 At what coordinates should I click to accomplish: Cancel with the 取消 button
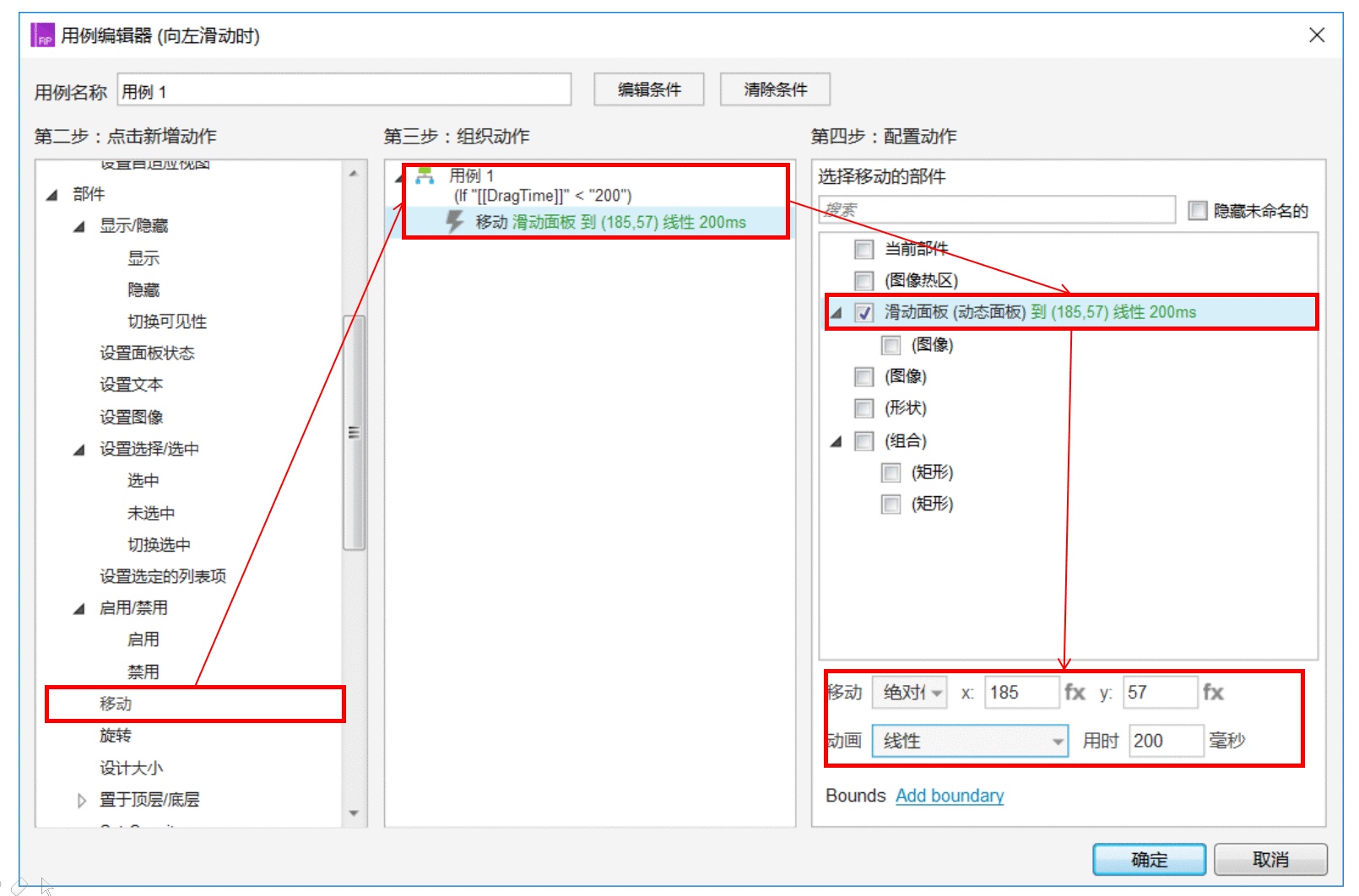click(1270, 860)
